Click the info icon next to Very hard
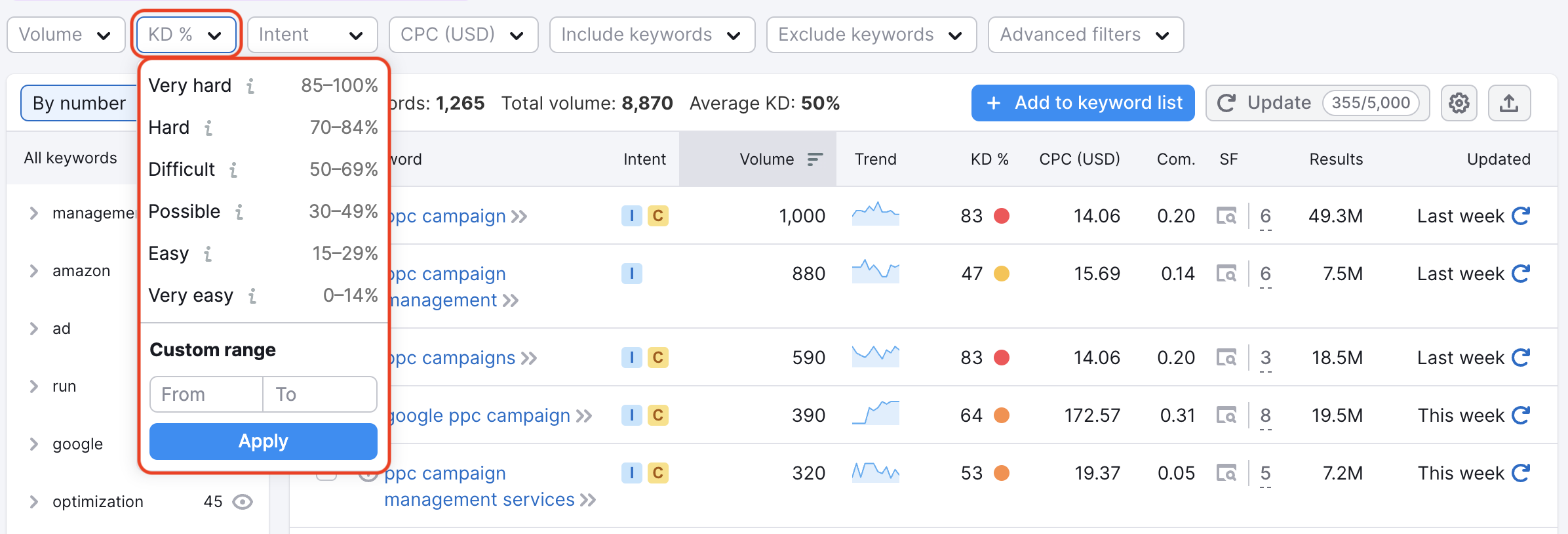 (x=250, y=86)
